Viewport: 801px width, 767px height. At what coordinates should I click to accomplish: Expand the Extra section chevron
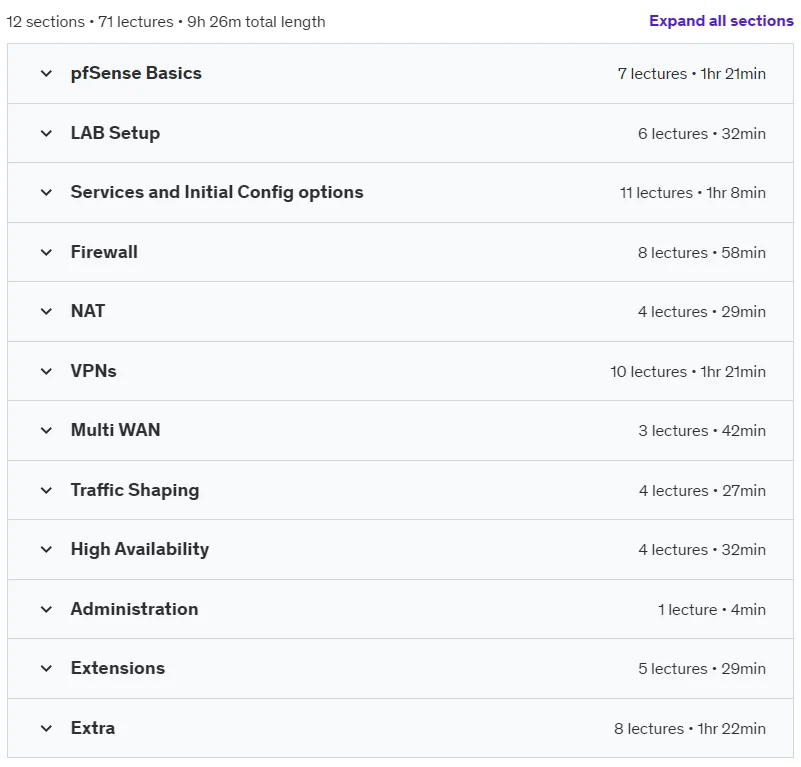coord(46,729)
